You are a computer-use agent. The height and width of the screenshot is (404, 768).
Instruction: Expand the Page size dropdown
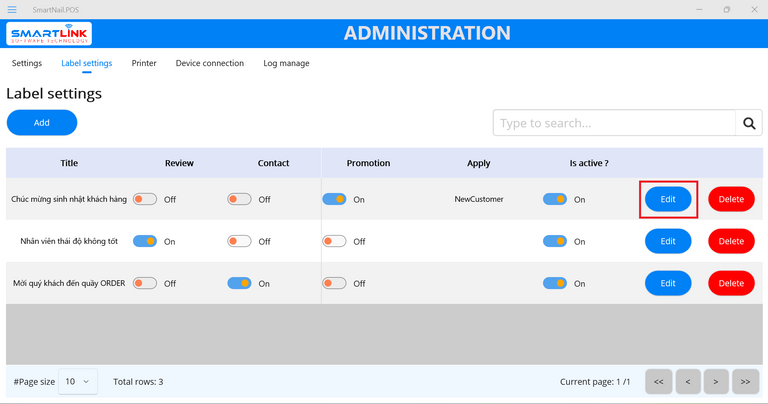click(x=78, y=382)
